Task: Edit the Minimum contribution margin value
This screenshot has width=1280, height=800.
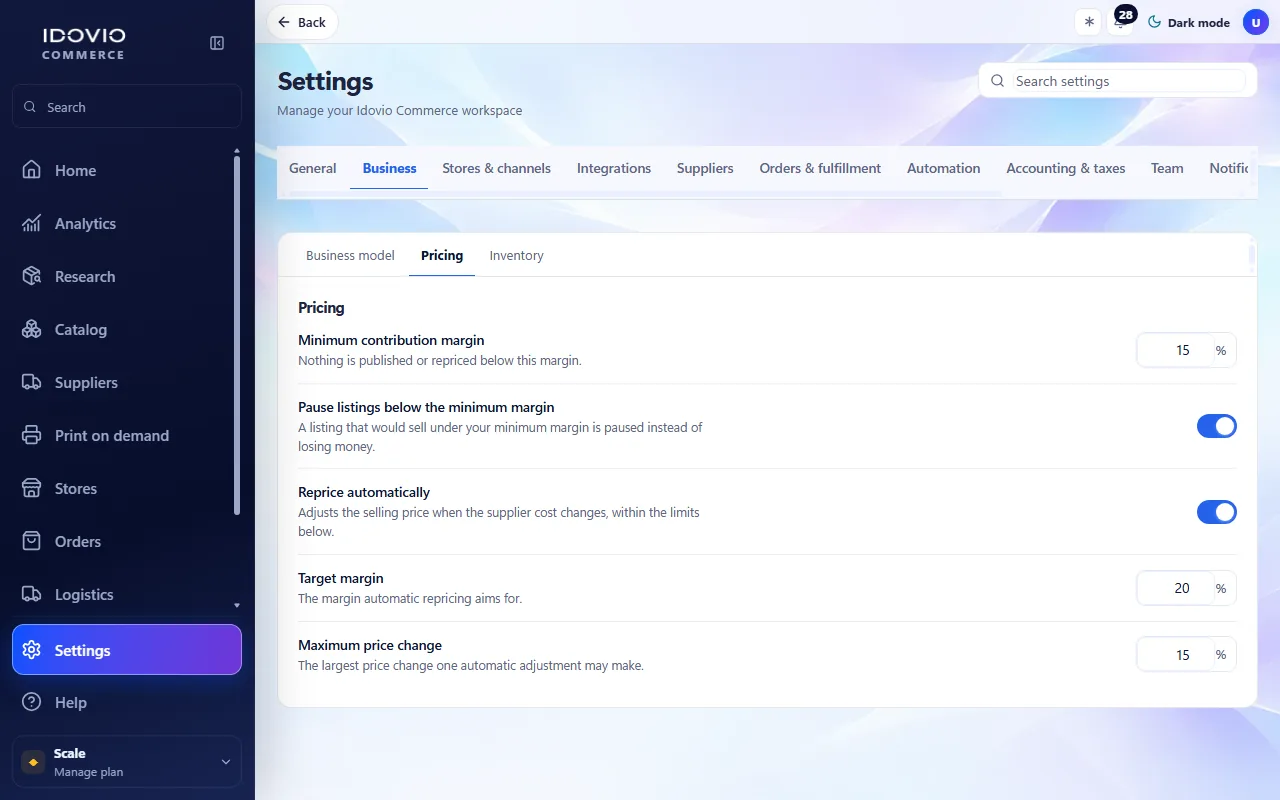Action: click(1174, 350)
